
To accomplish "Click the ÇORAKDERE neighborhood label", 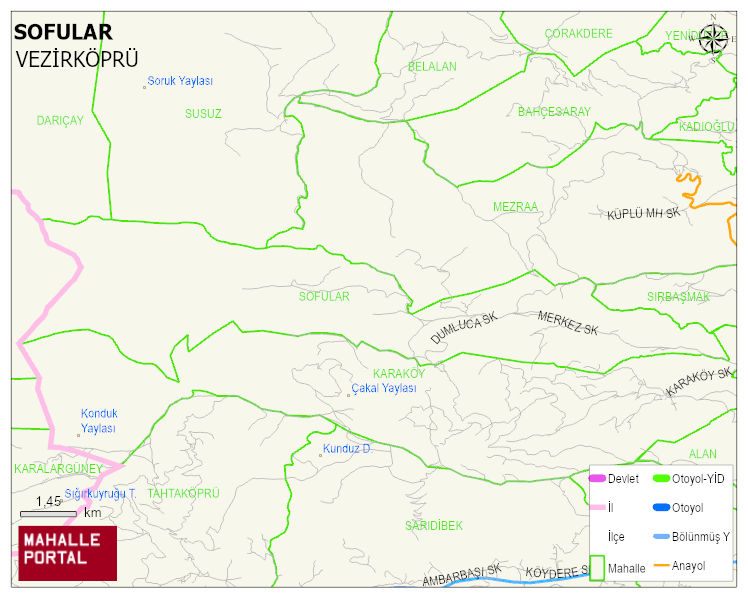I will 579,34.
